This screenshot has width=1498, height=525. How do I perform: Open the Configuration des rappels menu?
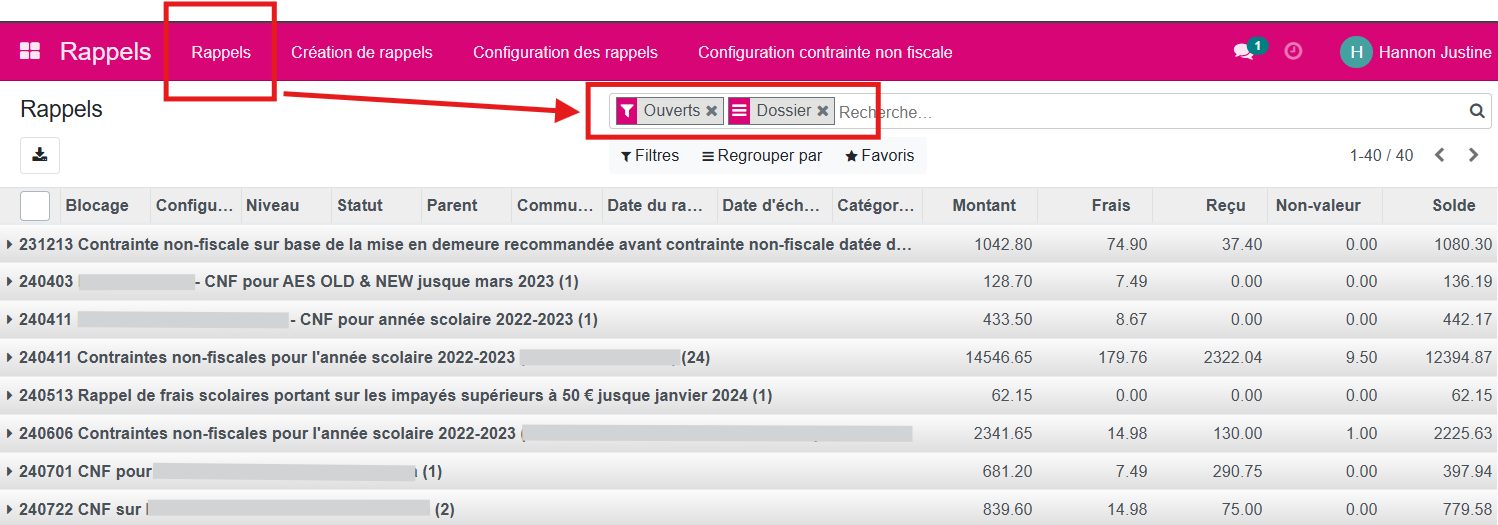565,52
